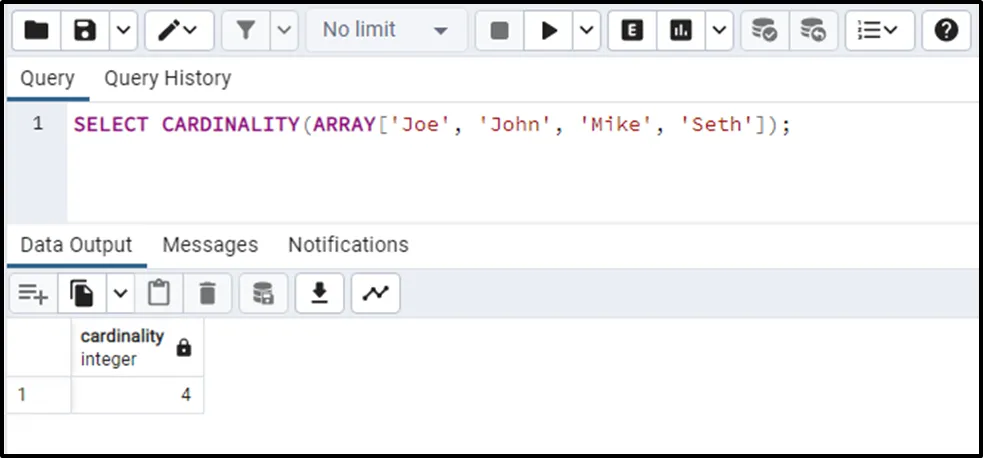Screen dimensions: 983x458
Task: Open the help question mark icon
Action: click(x=946, y=31)
